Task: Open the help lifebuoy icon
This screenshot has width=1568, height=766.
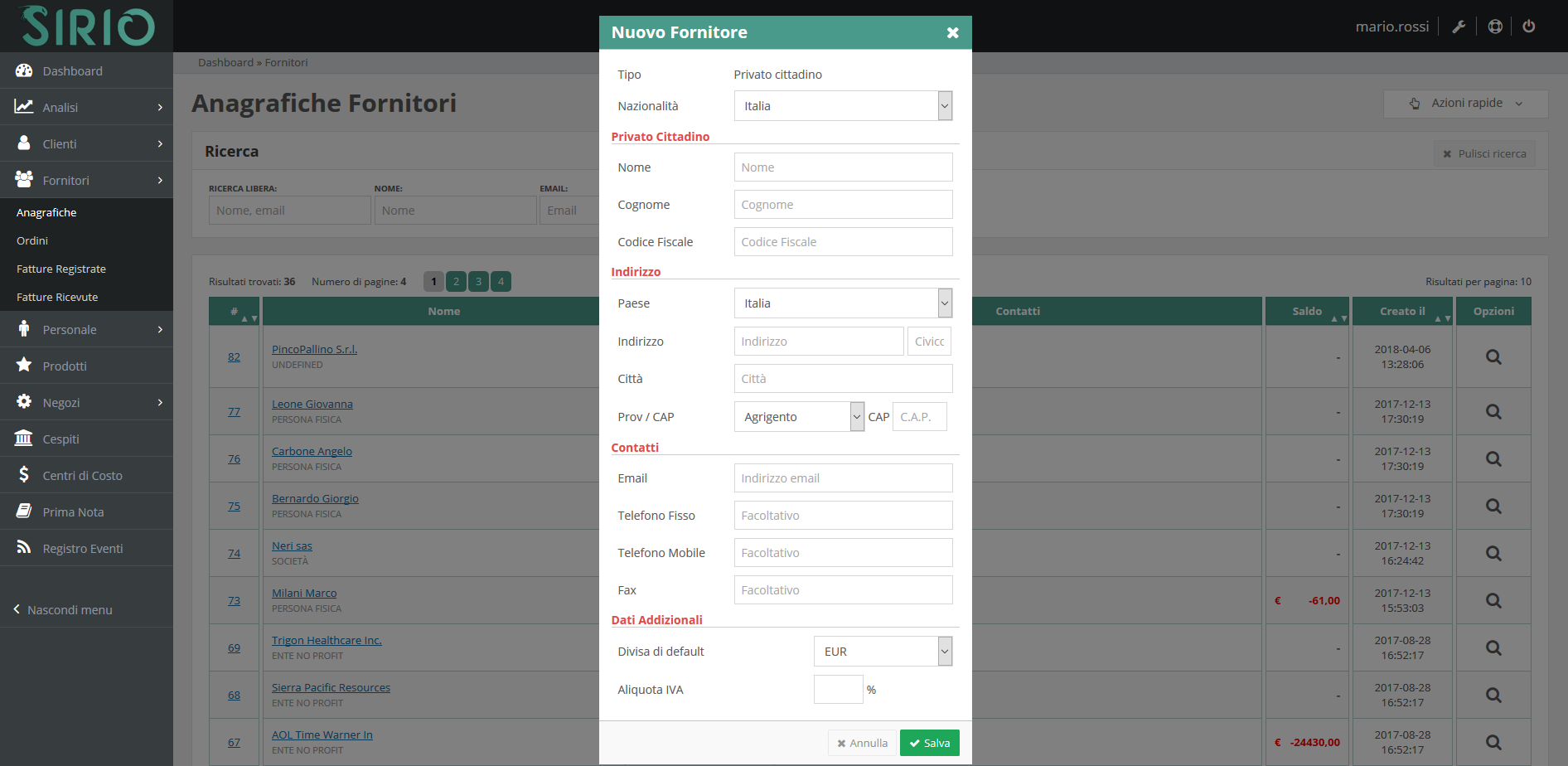Action: pos(1495,27)
